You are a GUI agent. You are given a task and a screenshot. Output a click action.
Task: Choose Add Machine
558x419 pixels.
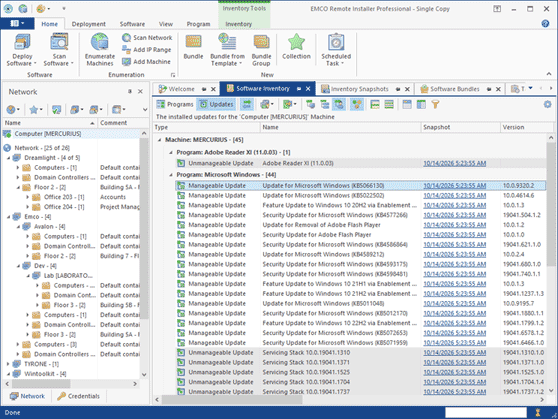tap(146, 62)
